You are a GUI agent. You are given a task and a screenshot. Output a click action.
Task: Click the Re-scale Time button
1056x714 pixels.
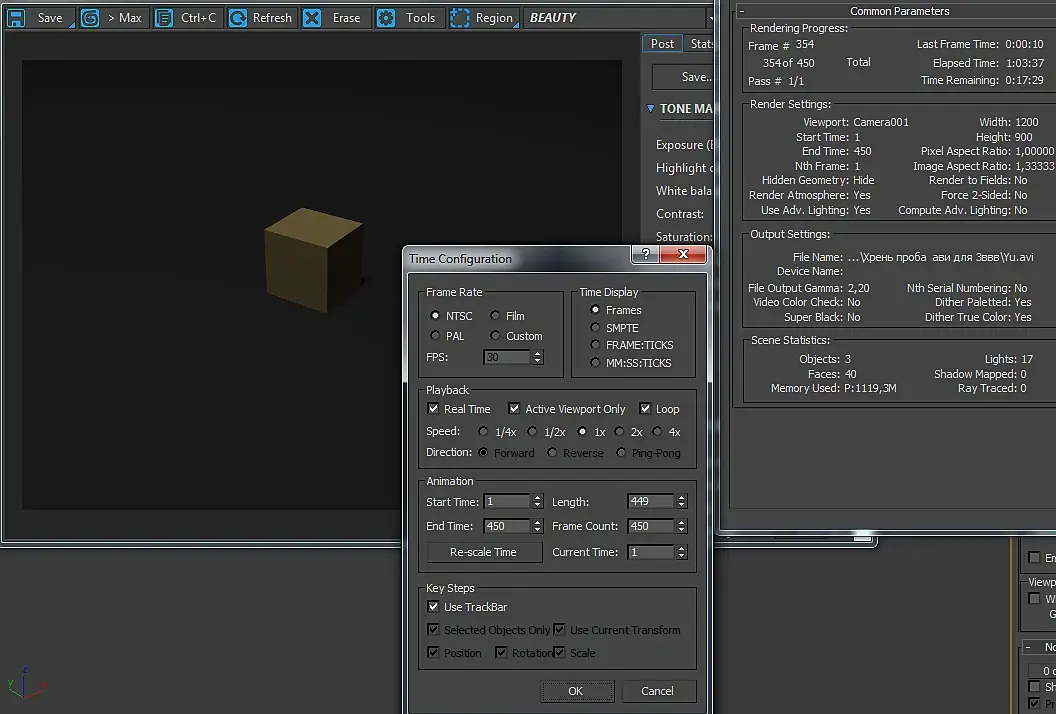point(484,552)
